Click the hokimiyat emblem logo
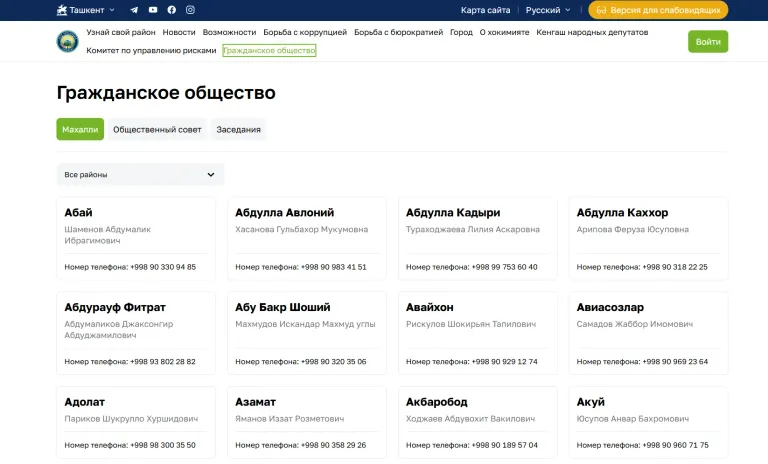 (x=68, y=42)
